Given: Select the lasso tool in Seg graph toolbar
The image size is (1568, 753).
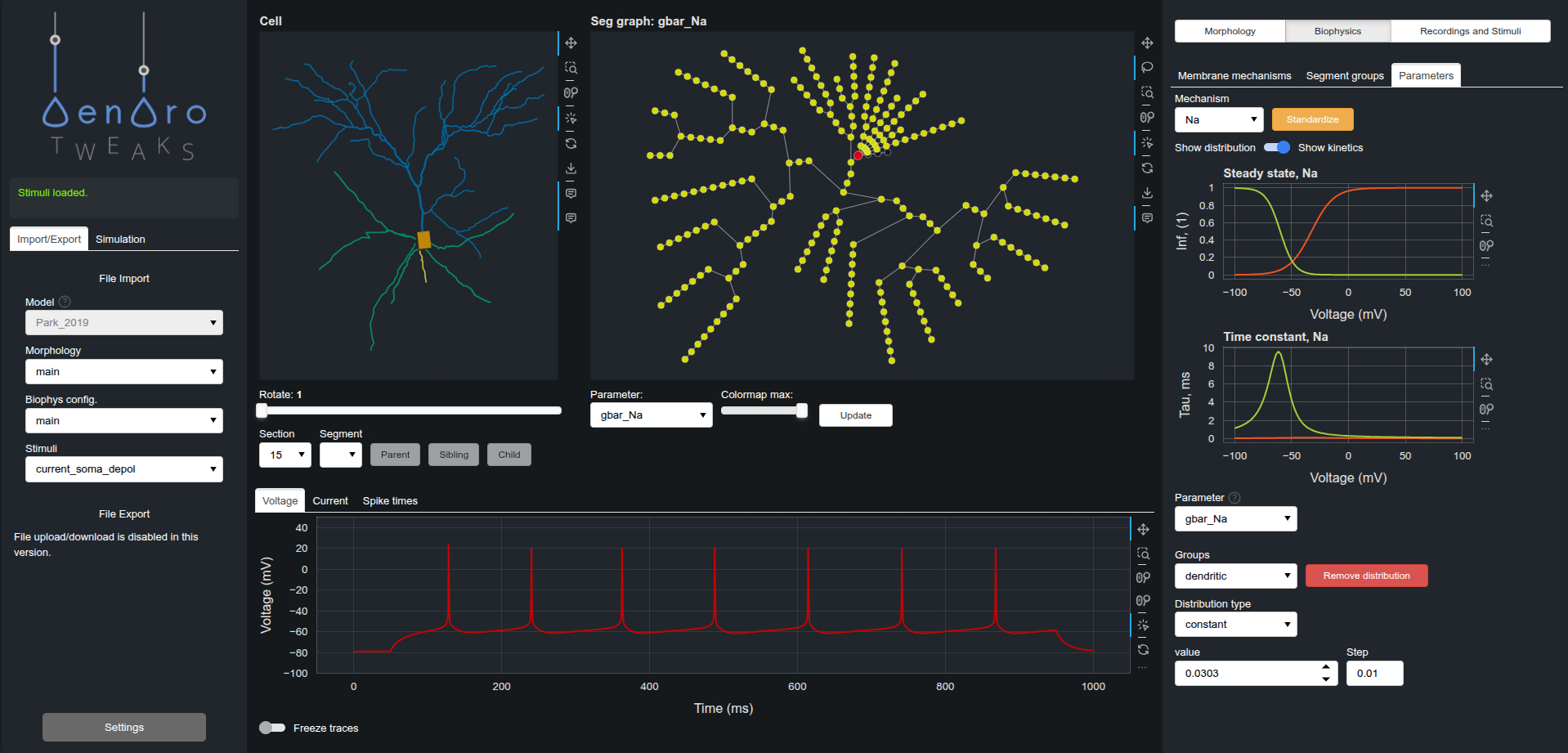Looking at the screenshot, I should pos(1147,67).
